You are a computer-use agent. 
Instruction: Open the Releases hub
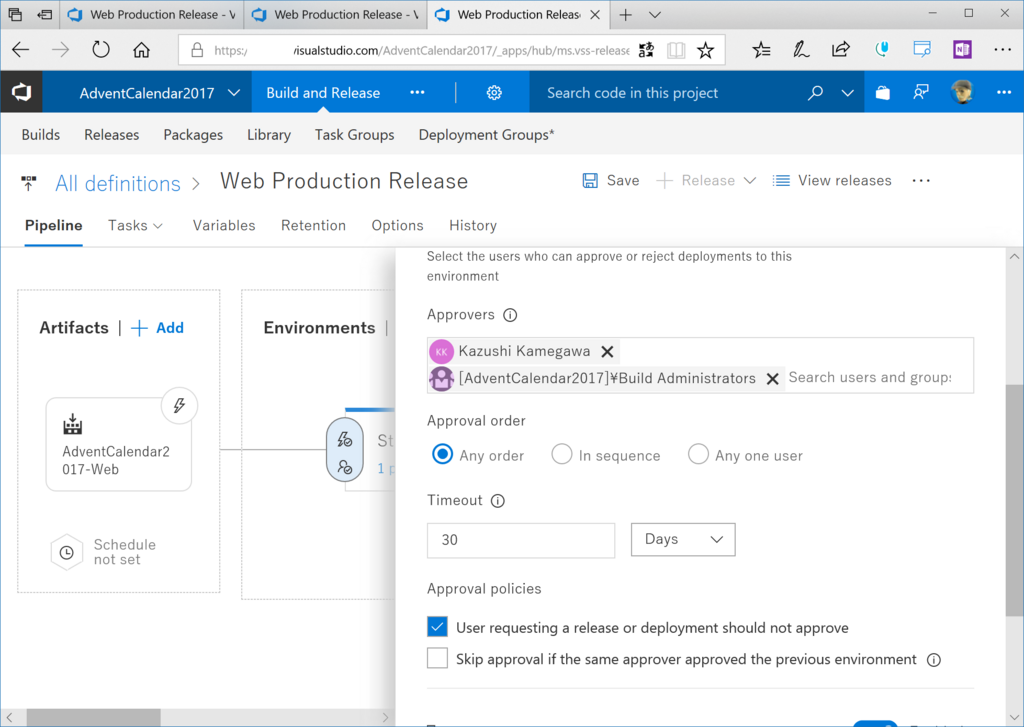[x=112, y=135]
